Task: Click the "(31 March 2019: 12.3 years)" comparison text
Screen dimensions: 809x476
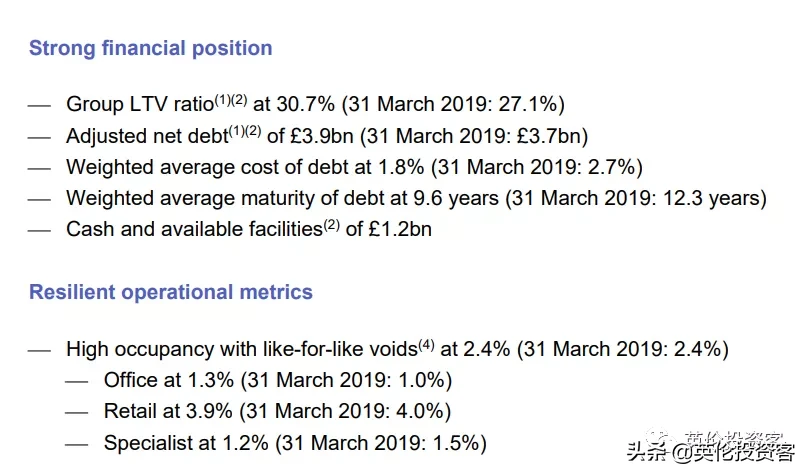Action: click(638, 198)
